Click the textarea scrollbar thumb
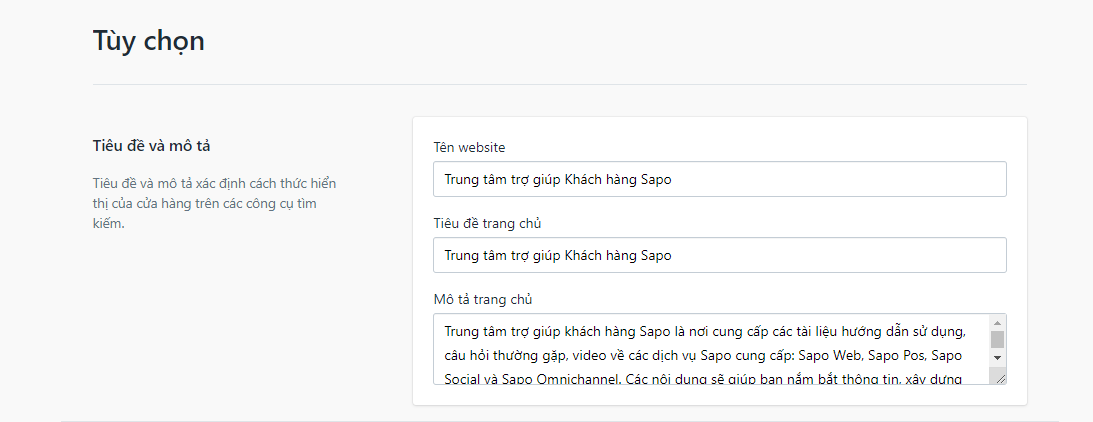1093x422 pixels. (998, 340)
